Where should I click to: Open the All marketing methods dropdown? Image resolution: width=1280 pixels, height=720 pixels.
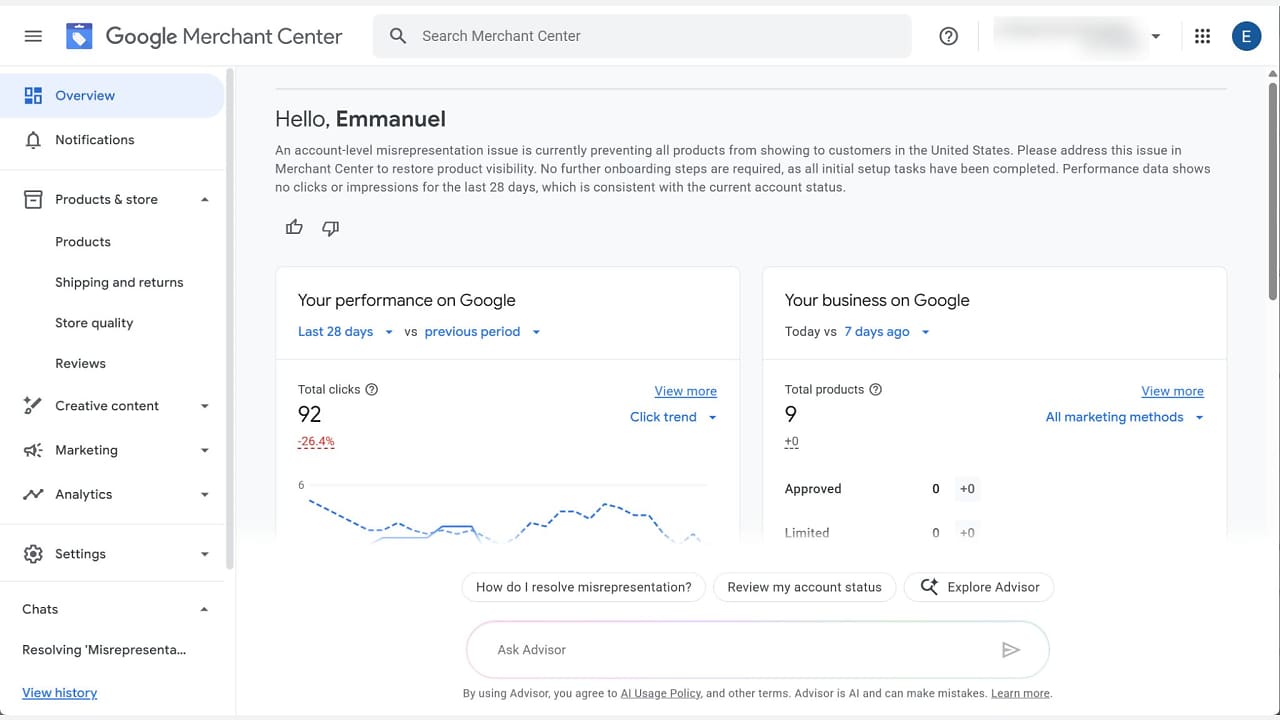pos(1125,417)
